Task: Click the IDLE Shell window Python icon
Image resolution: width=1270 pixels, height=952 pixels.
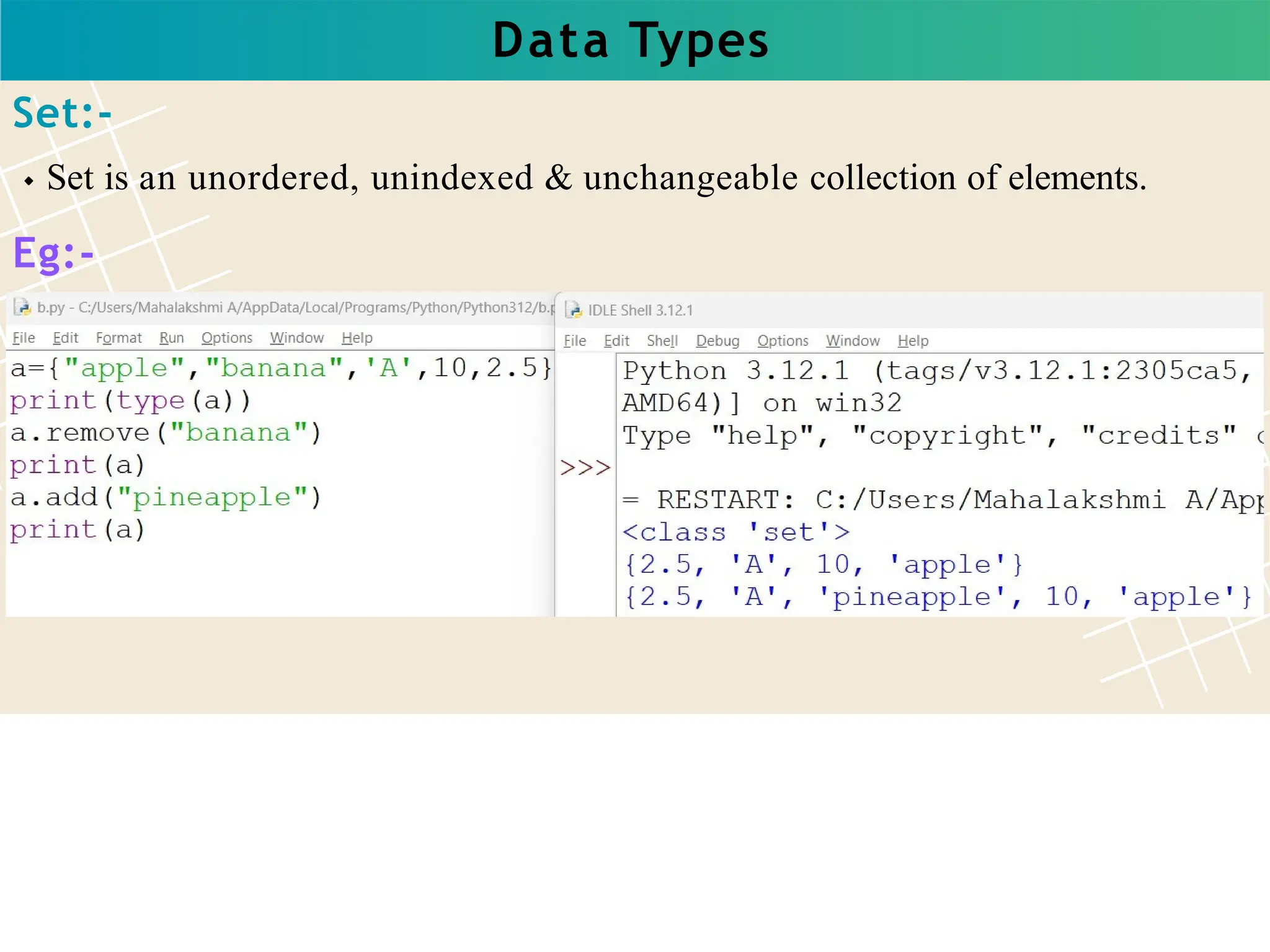Action: (574, 310)
